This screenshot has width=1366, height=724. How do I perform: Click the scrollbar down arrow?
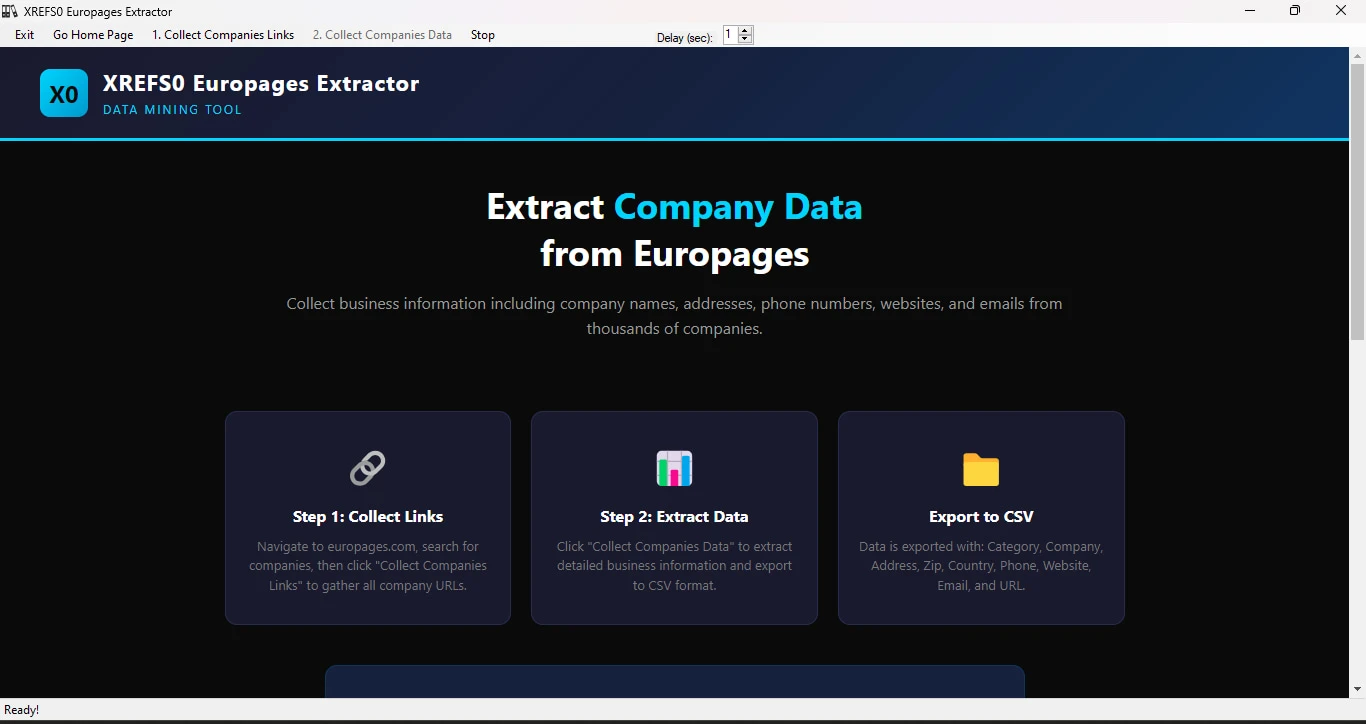coord(1357,689)
